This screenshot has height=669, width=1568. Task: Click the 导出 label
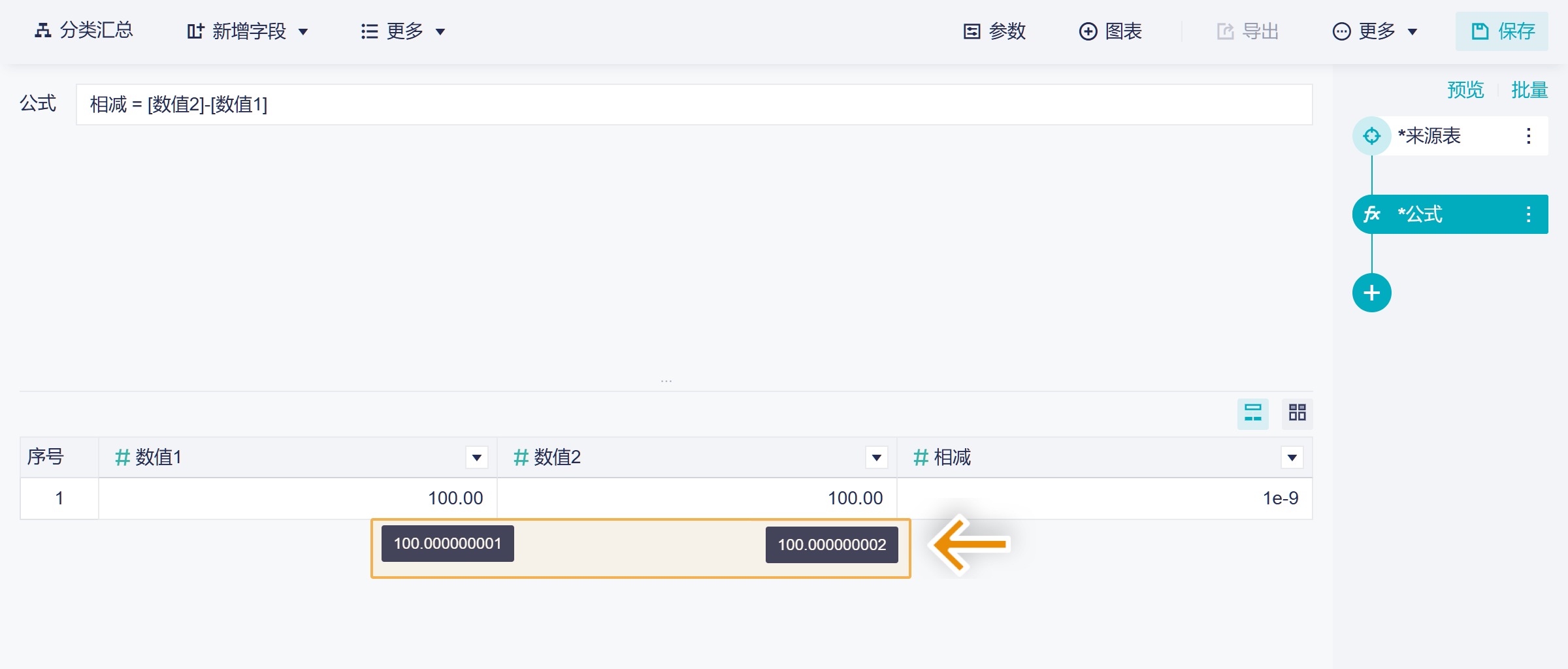(x=1260, y=31)
